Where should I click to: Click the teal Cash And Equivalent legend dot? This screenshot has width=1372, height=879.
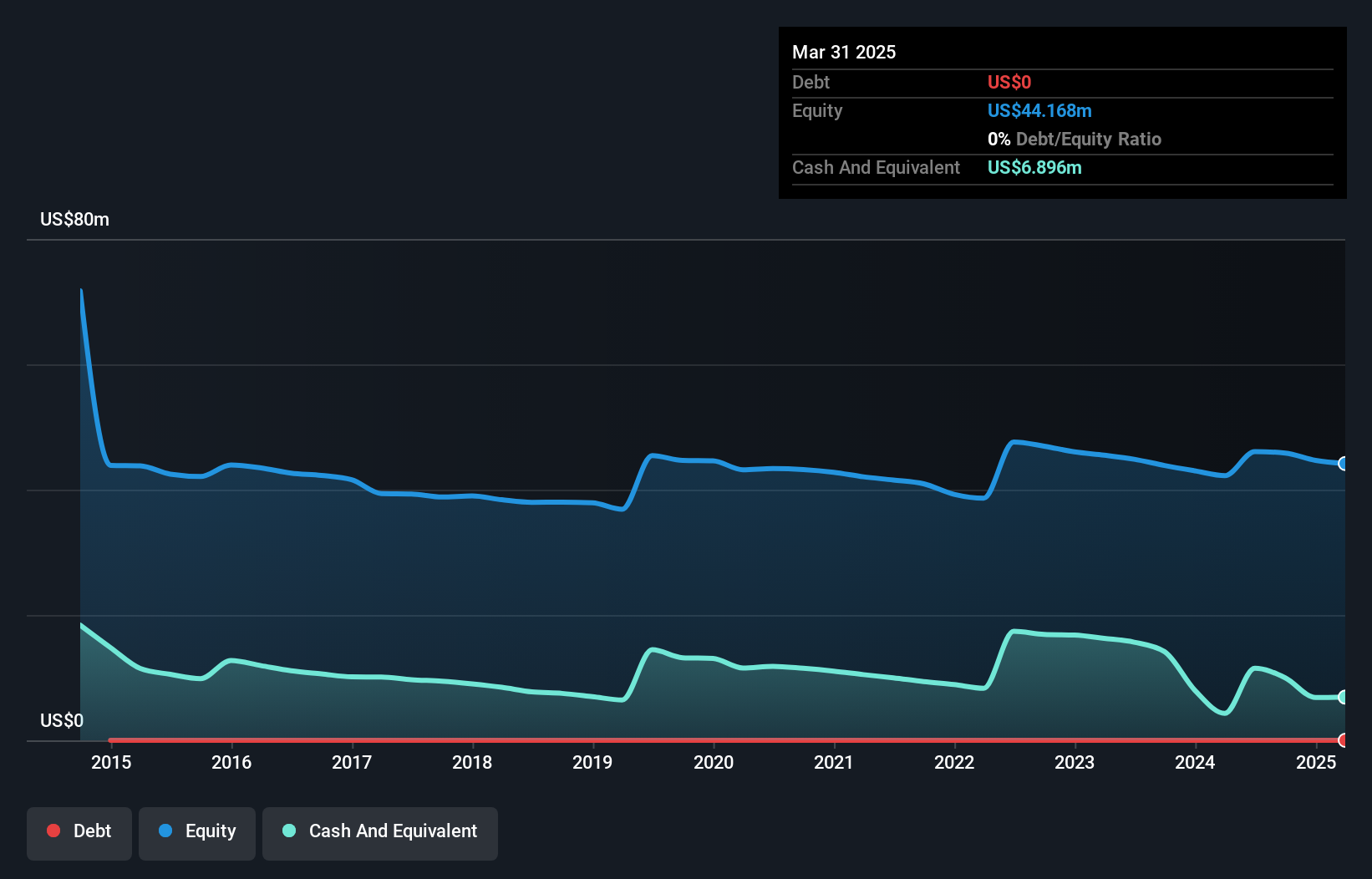[288, 831]
